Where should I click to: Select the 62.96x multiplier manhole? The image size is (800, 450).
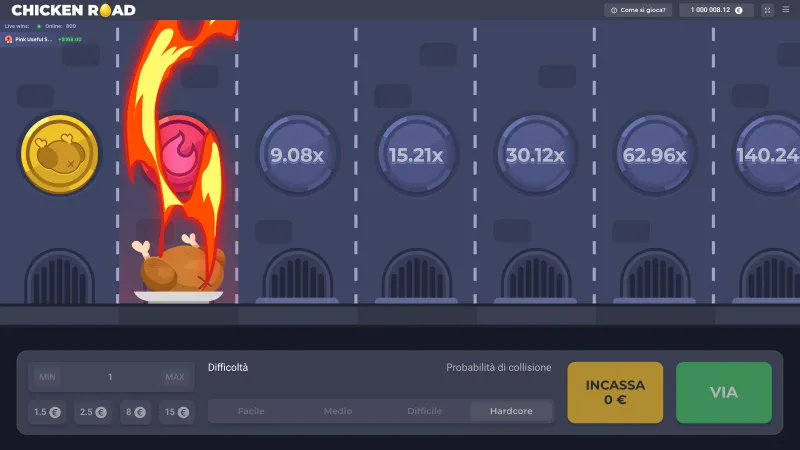pos(655,154)
